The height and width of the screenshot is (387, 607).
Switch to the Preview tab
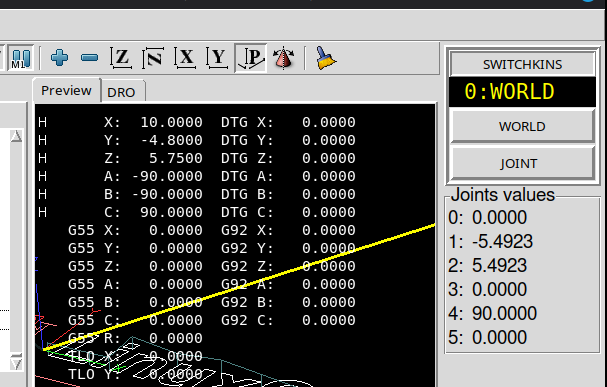point(66,91)
